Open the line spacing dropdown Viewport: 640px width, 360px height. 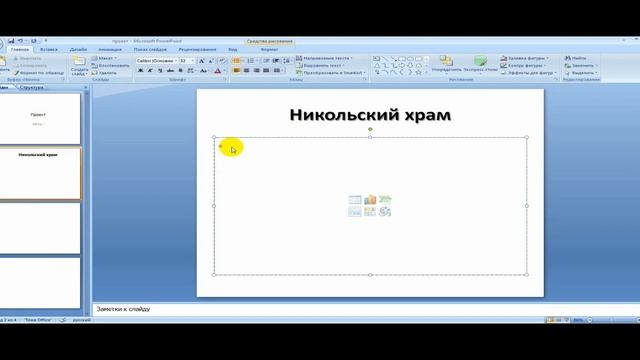pyautogui.click(x=288, y=61)
